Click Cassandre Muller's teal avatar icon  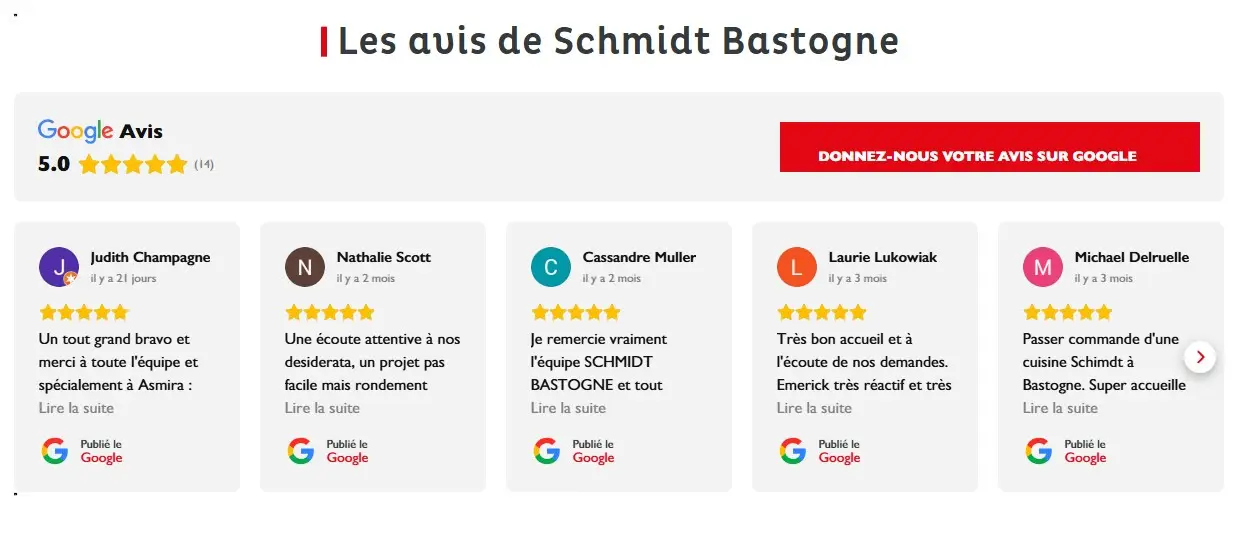[x=551, y=267]
